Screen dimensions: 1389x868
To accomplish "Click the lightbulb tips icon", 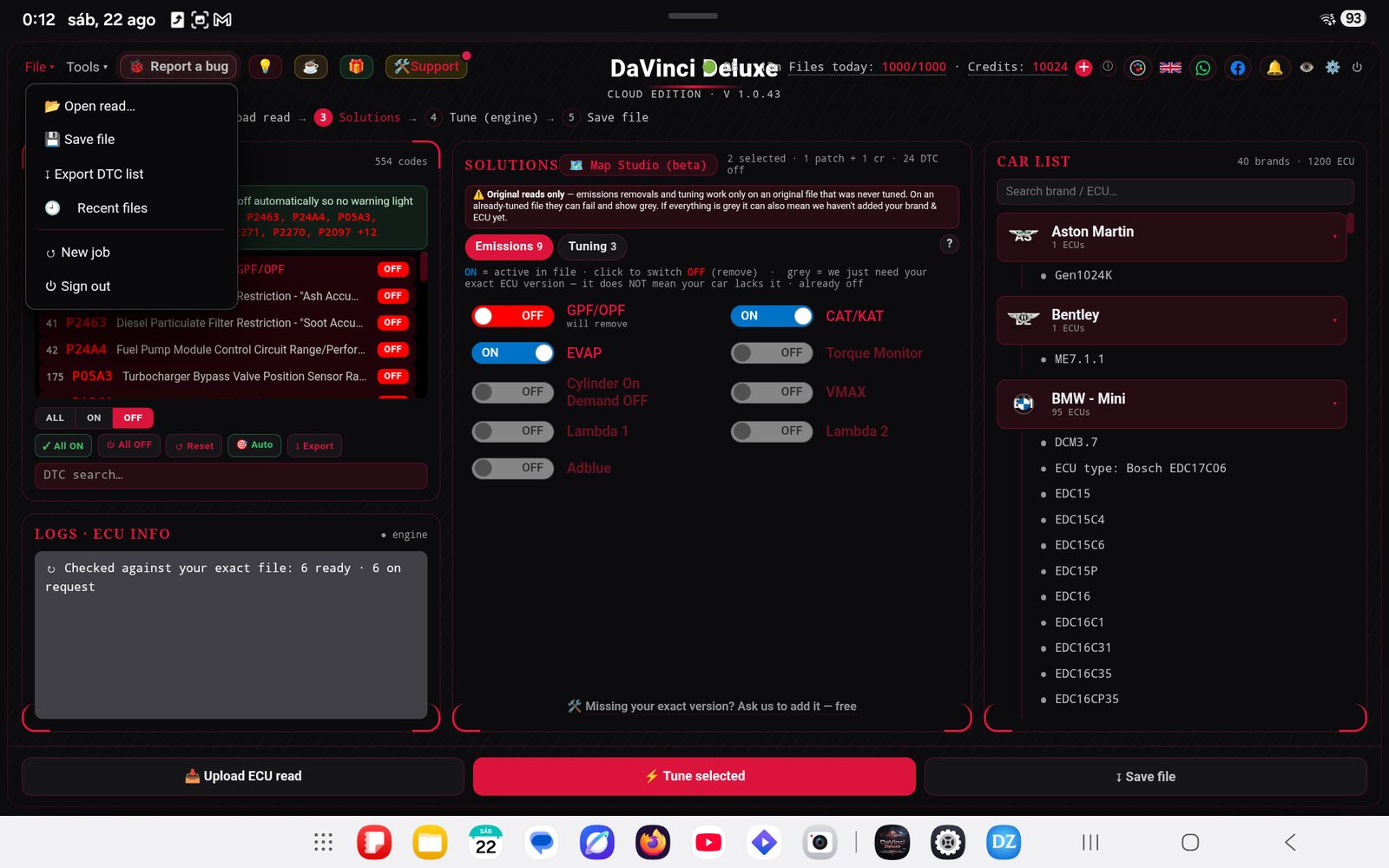I will click(266, 67).
